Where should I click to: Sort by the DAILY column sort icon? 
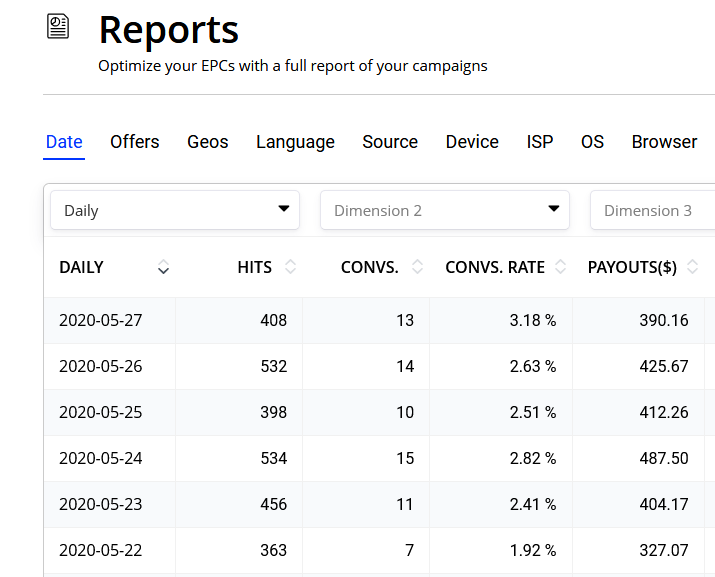(164, 267)
